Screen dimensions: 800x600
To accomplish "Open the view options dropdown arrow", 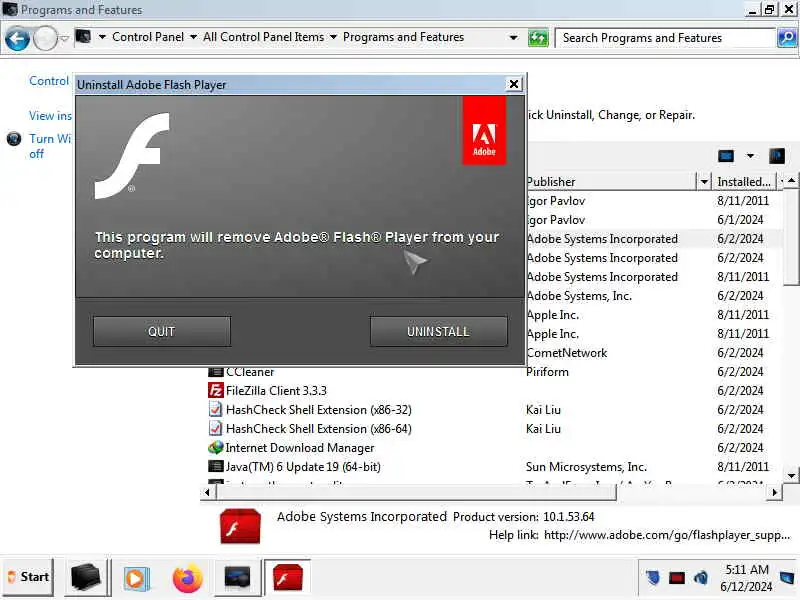I will coord(750,156).
